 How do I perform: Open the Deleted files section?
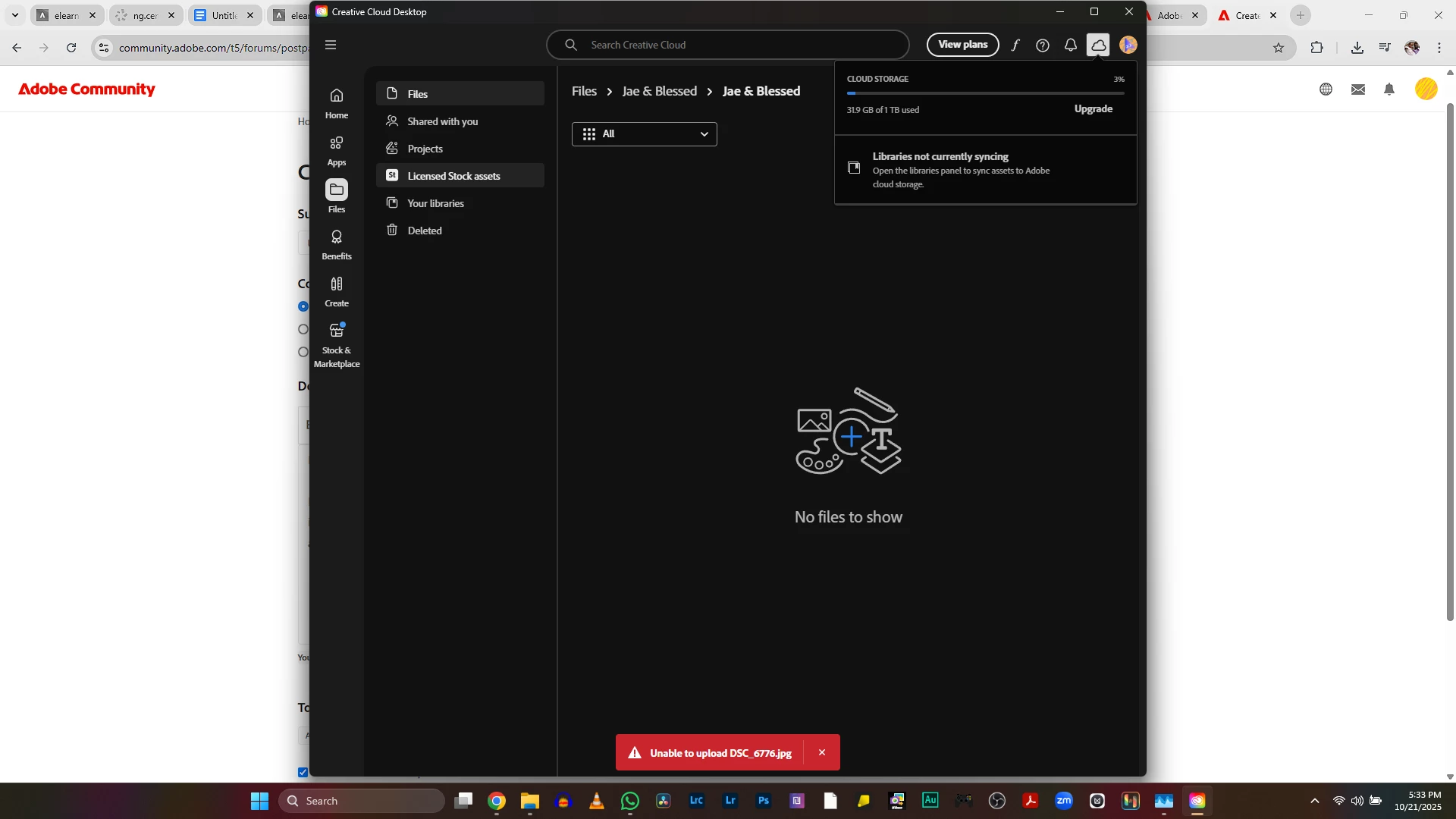[424, 231]
